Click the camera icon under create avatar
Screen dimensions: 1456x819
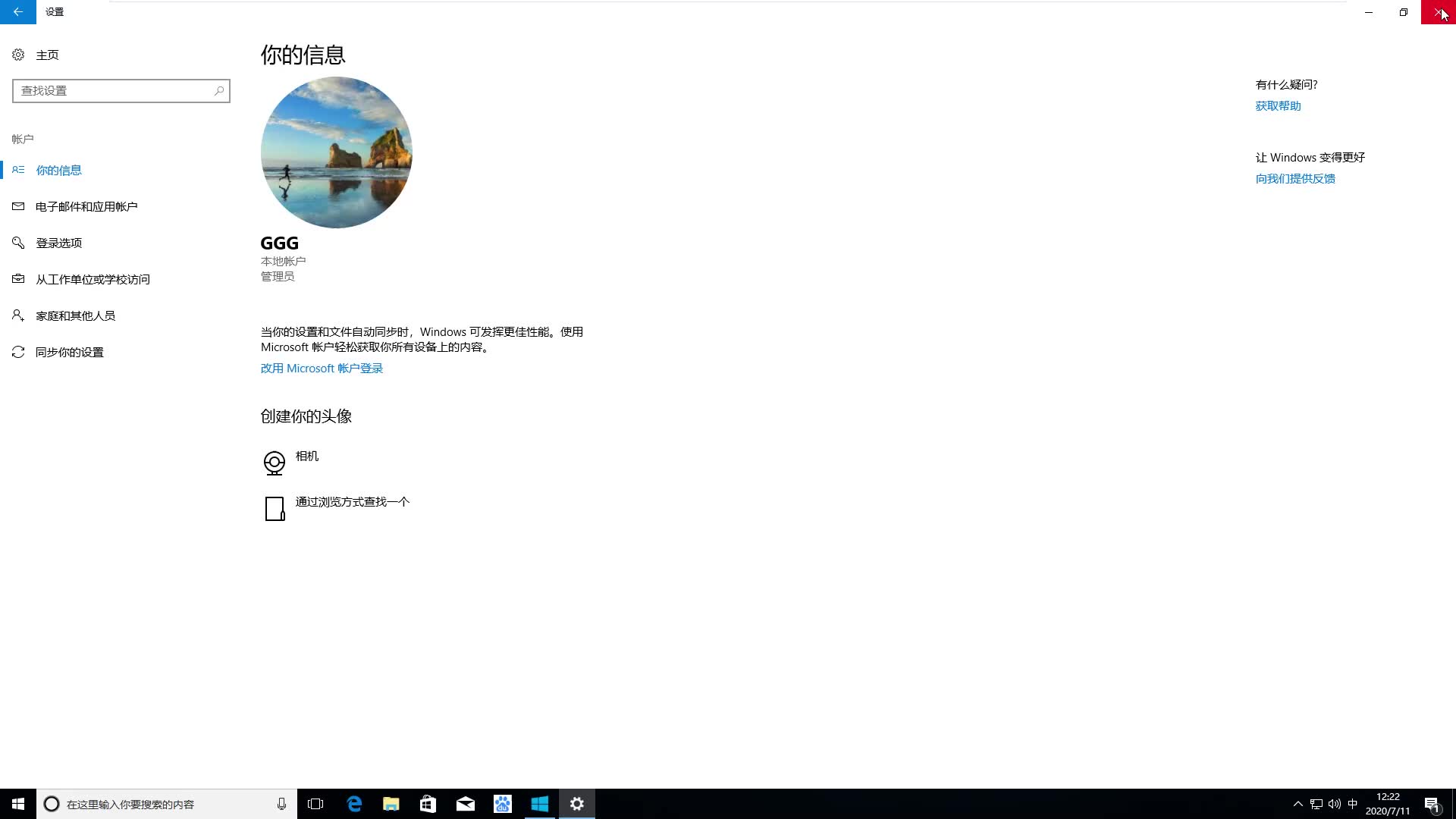pos(274,463)
